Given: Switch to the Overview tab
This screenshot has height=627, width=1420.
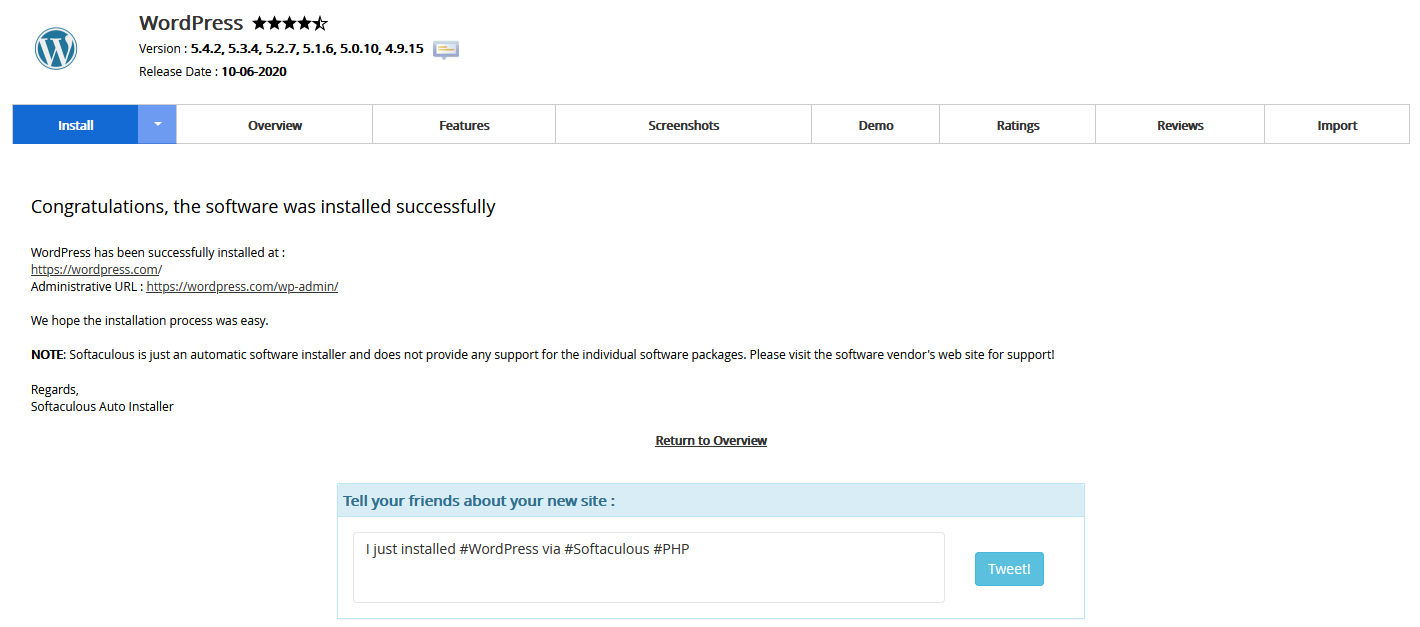Looking at the screenshot, I should tap(274, 124).
